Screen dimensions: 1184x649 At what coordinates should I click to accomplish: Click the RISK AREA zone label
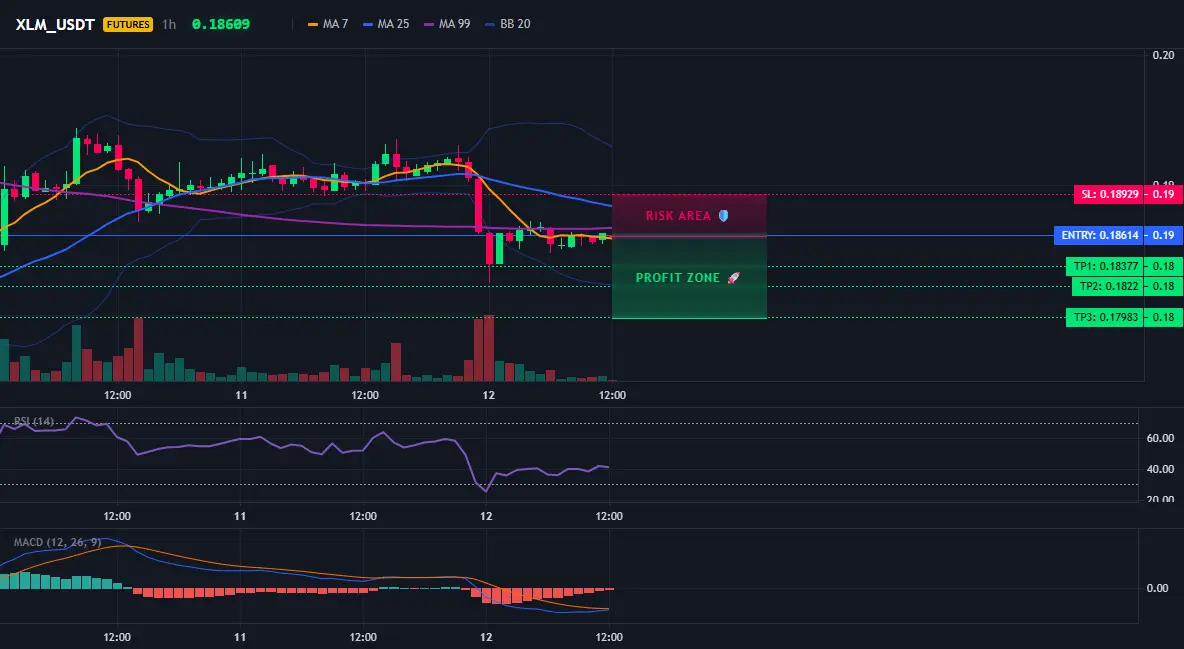coord(678,216)
